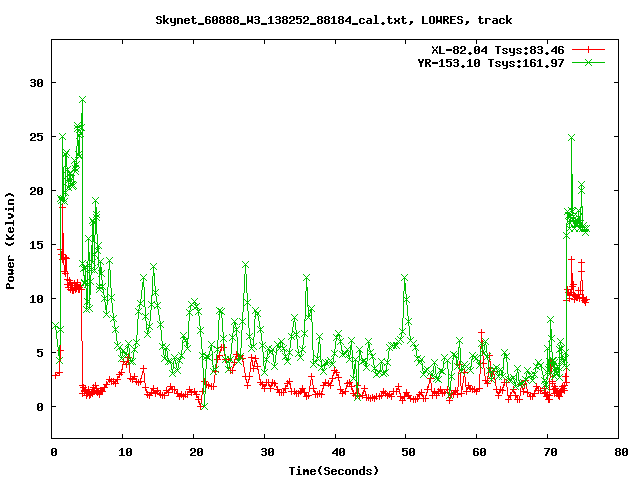Click the Time(Seconds) x-axis label
640x480 pixels.
333,471
